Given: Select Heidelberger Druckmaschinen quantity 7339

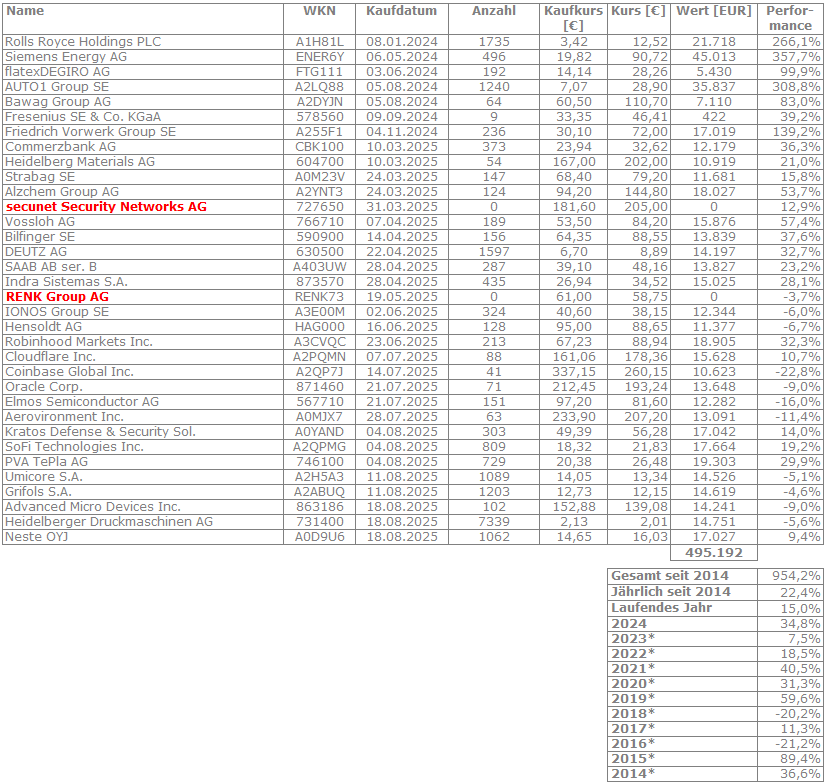Looking at the screenshot, I should point(494,522).
